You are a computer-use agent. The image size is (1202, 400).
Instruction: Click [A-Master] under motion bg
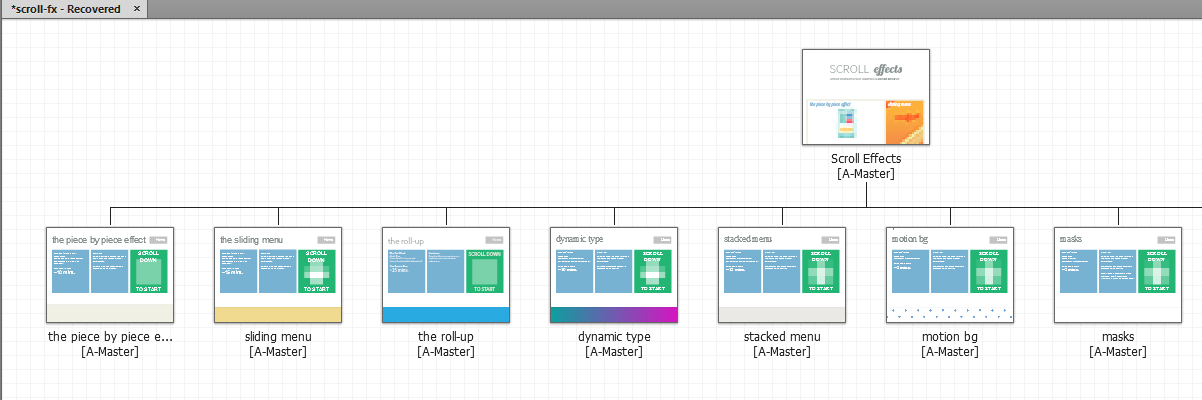[950, 352]
